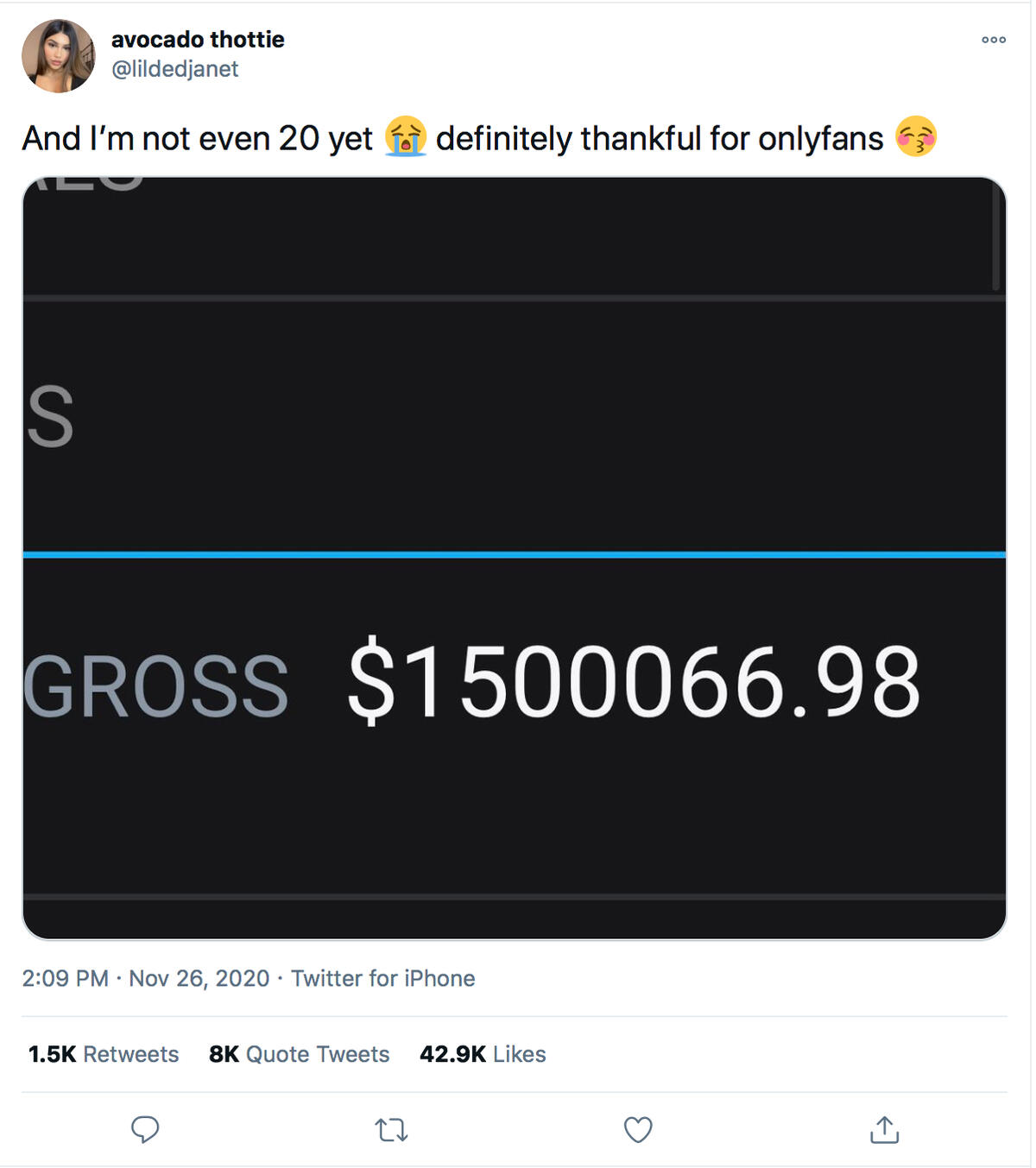The image size is (1036, 1168).
Task: Click the Twitter for iPhone source link
Action: pyautogui.click(x=382, y=978)
